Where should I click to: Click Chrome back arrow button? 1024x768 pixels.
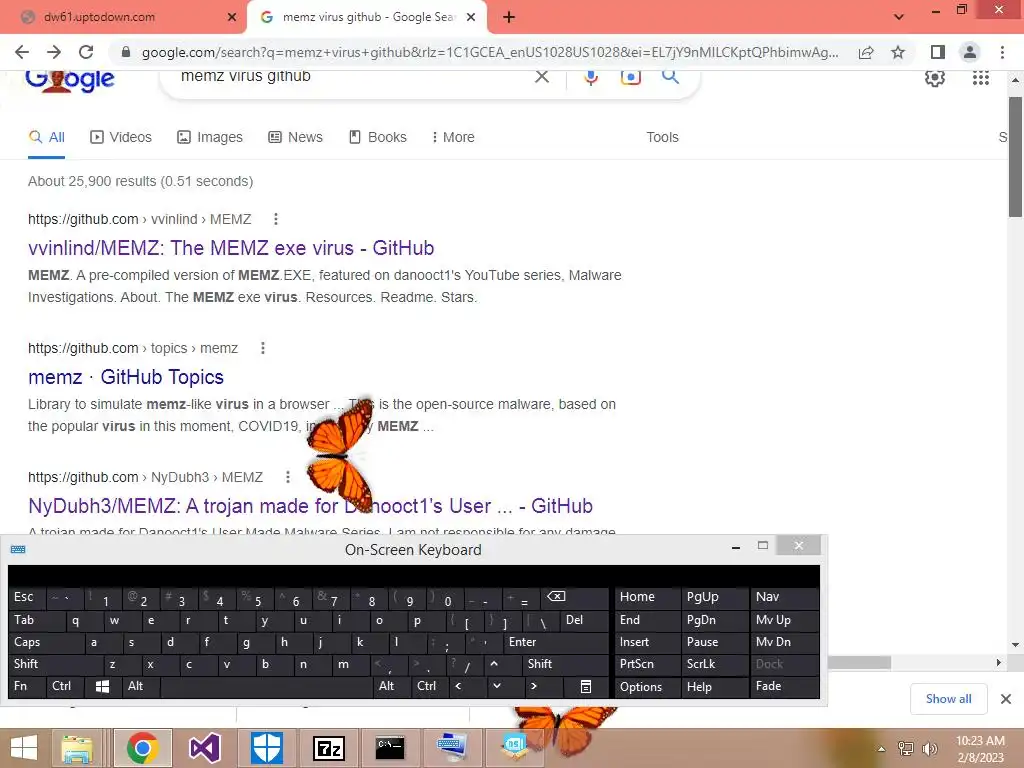click(x=22, y=52)
